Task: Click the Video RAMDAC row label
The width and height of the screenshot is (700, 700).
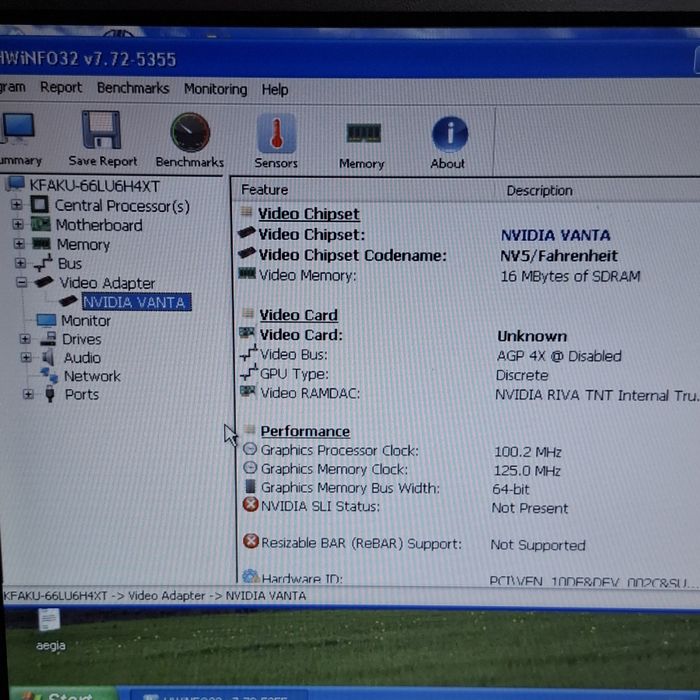Action: coord(310,393)
